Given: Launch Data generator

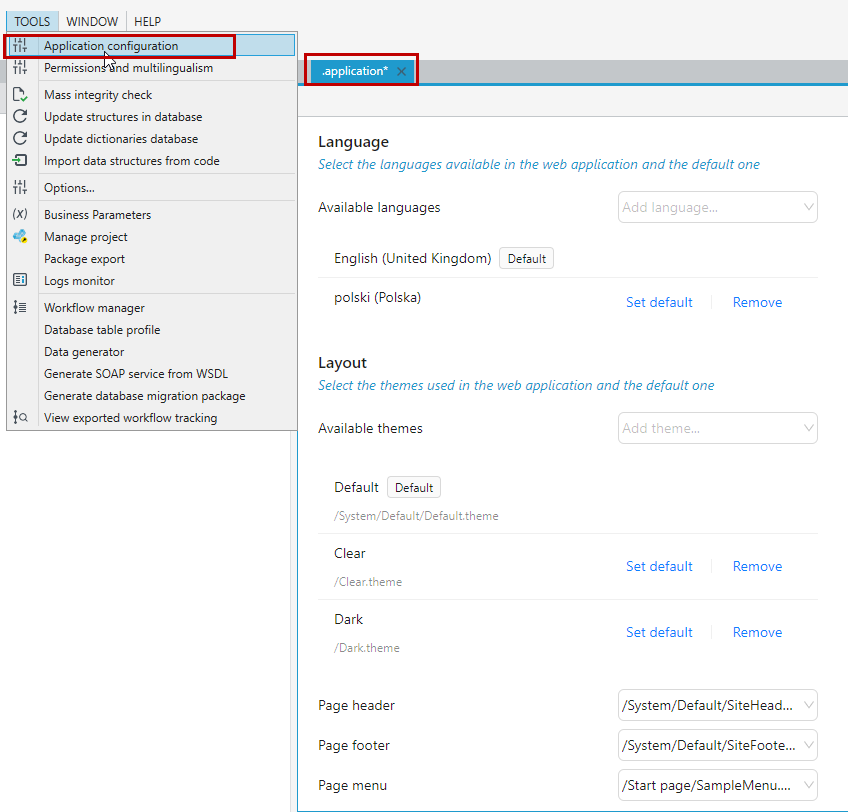Looking at the screenshot, I should point(151,352).
